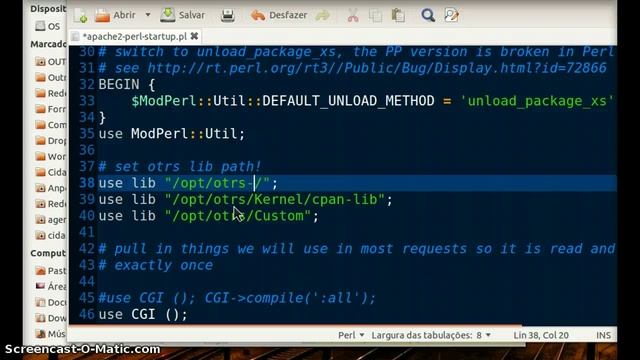
Task: Click the Print icon in toolbar
Action: pyautogui.click(x=228, y=16)
